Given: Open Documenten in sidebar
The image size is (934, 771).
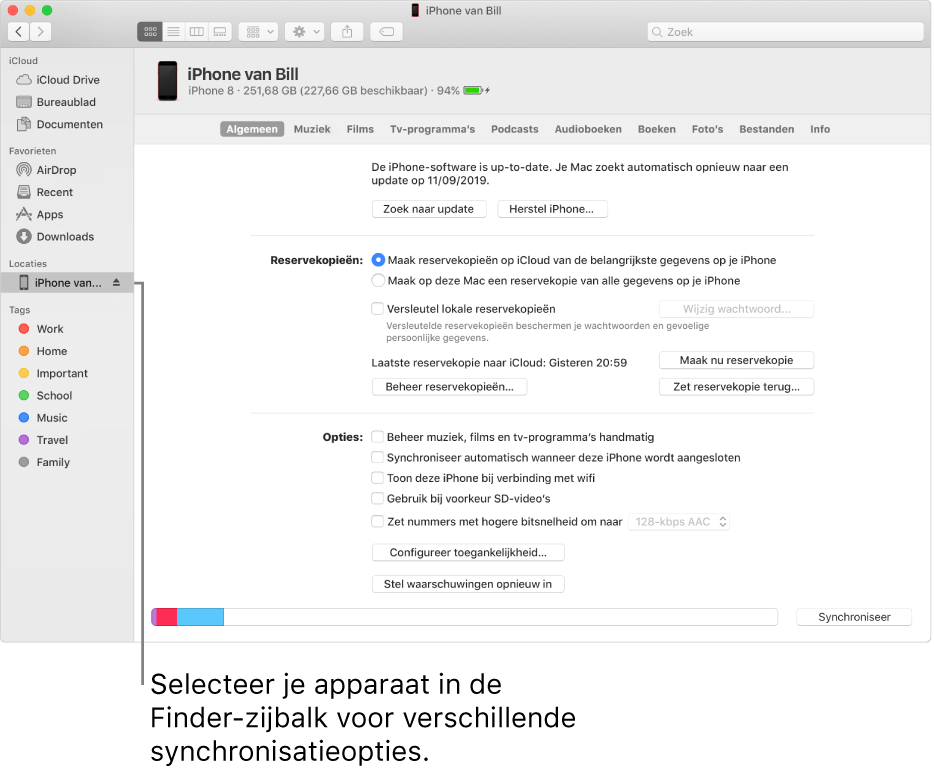Looking at the screenshot, I should point(60,124).
